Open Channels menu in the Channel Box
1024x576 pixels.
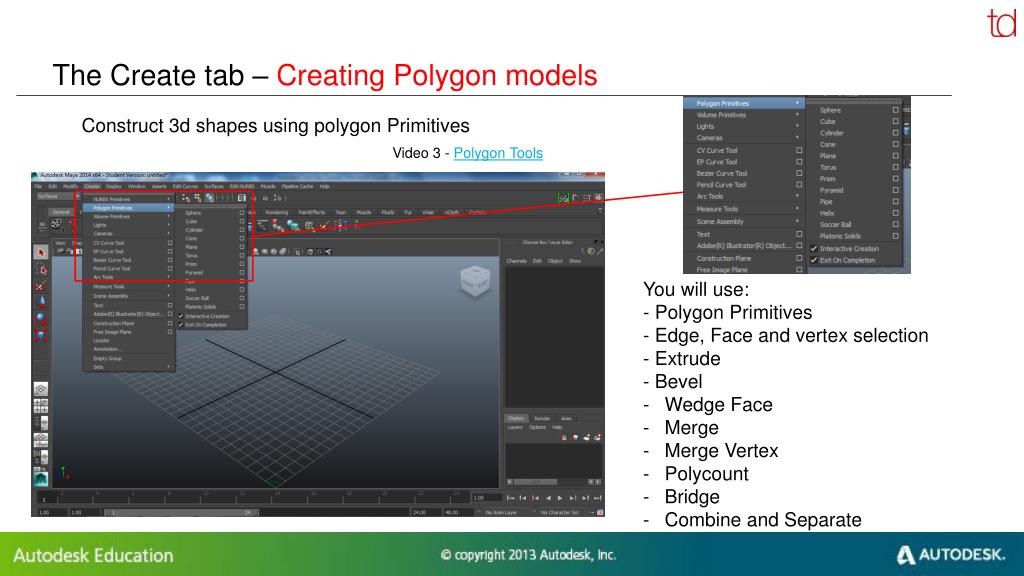tap(517, 261)
